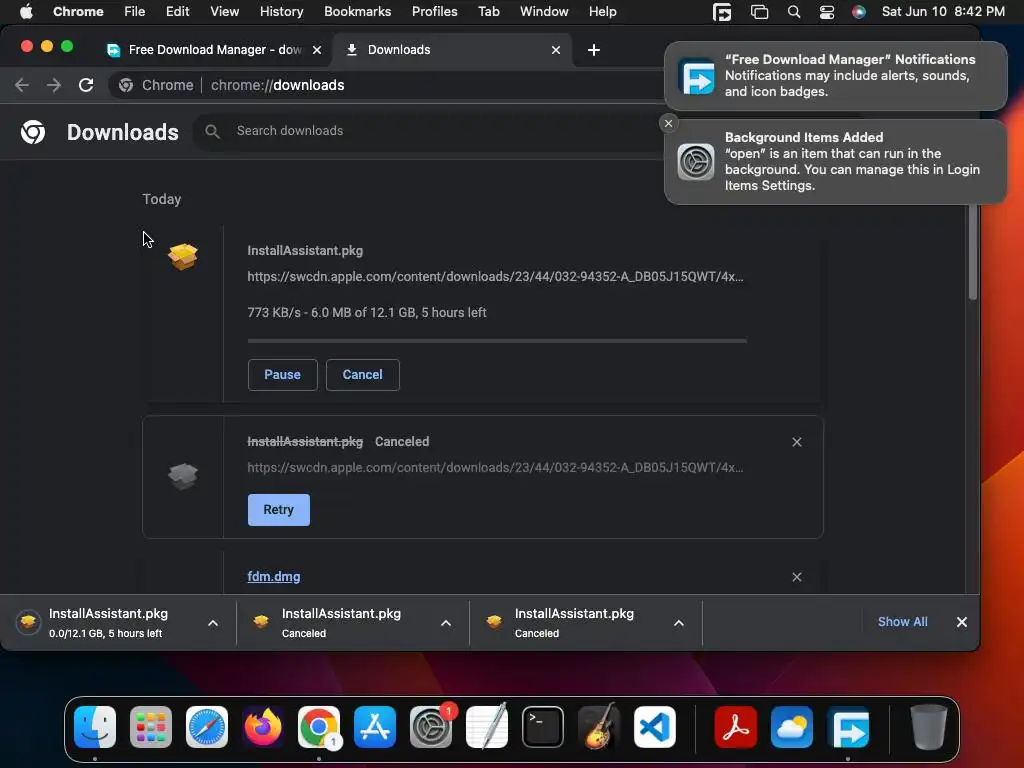Click the downloading InstallAssistant.pkg shelf item
The width and height of the screenshot is (1024, 768).
click(106, 622)
